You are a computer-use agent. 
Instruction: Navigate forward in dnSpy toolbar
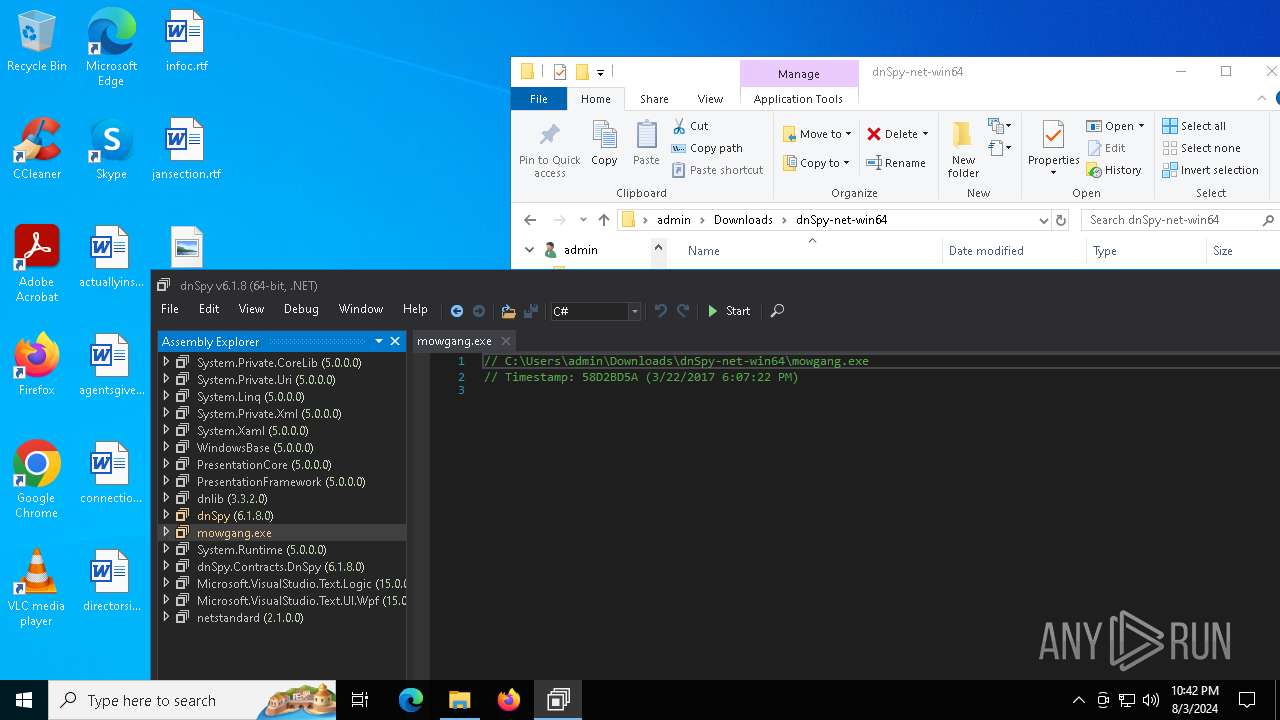coord(479,311)
